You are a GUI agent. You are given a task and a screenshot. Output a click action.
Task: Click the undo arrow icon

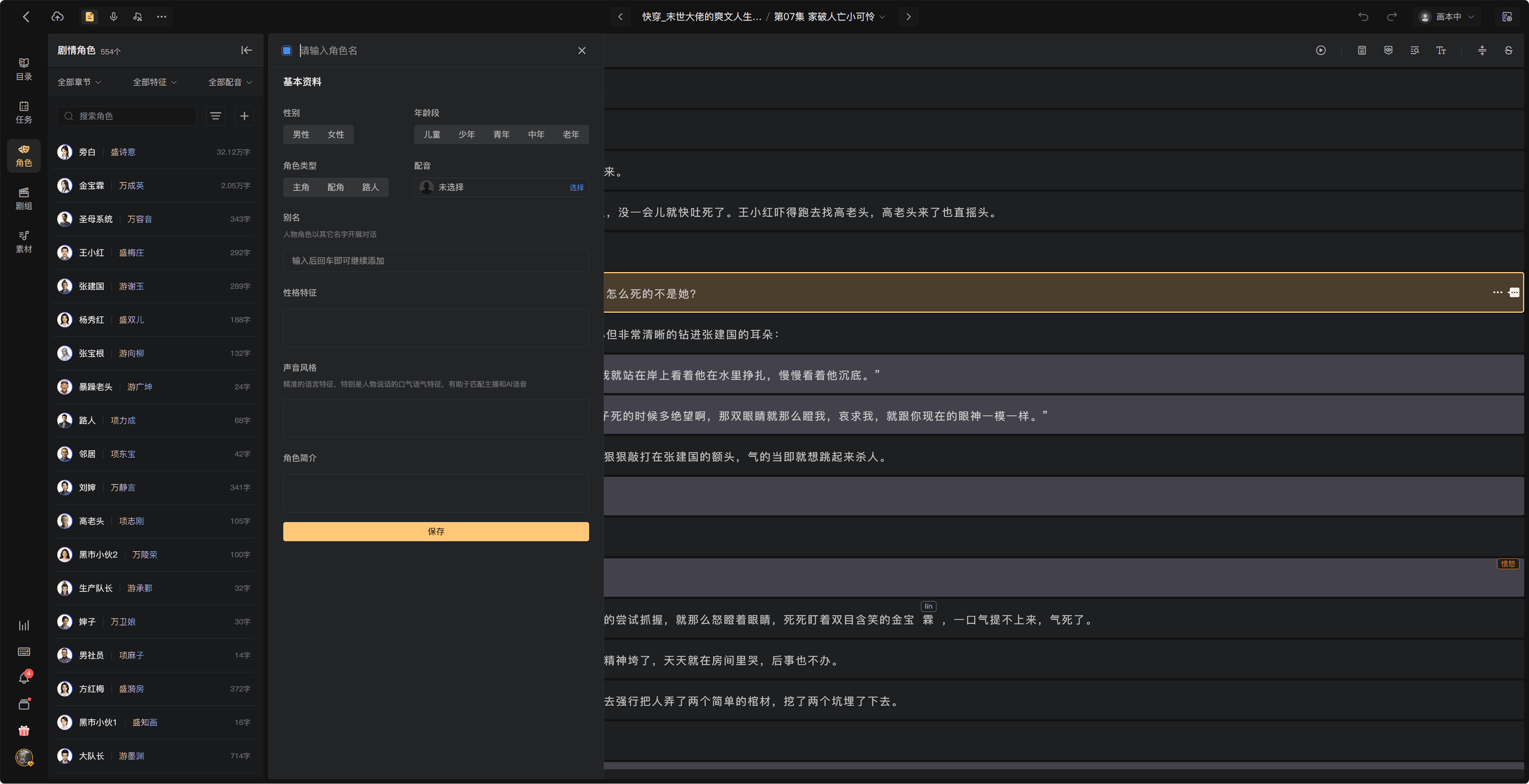point(1363,17)
